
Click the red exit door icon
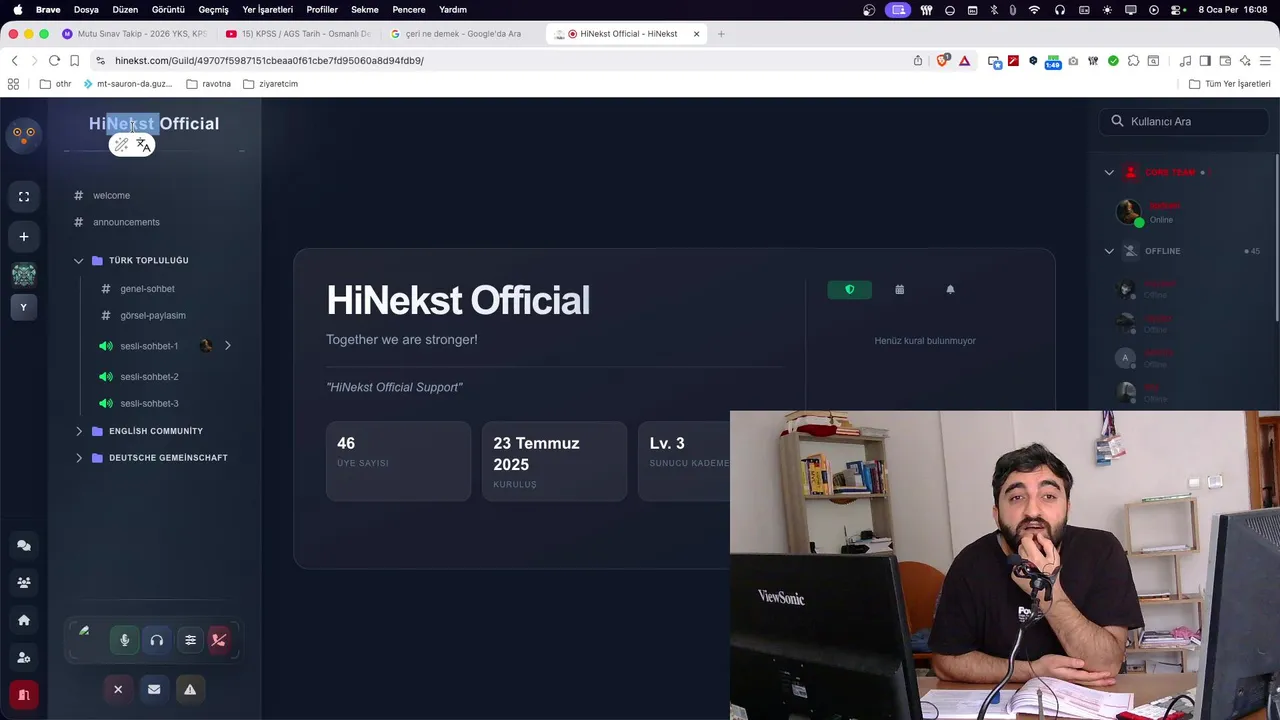click(x=24, y=694)
